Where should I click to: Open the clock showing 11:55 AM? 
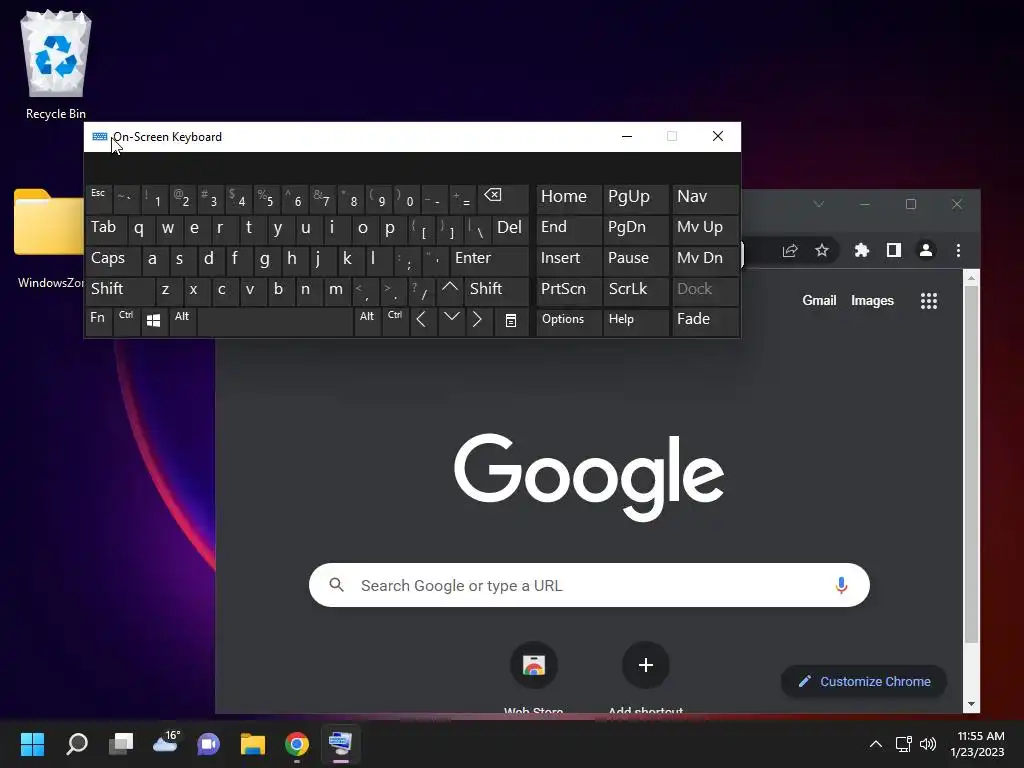(x=978, y=744)
